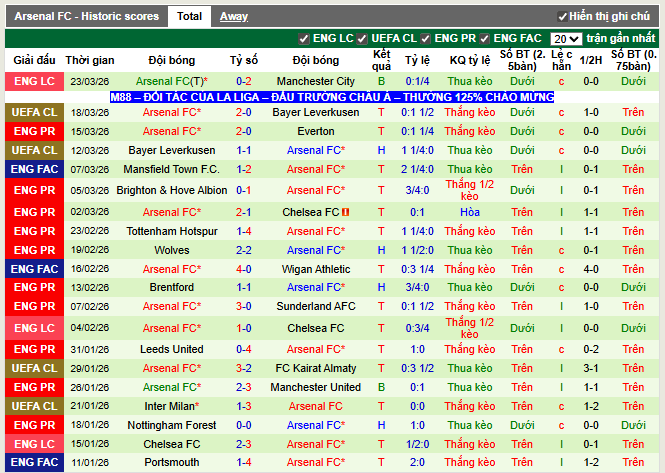This screenshot has height=473, width=665.
Task: Click the ENG FAC badge for Portsmouth match
Action: point(34,463)
